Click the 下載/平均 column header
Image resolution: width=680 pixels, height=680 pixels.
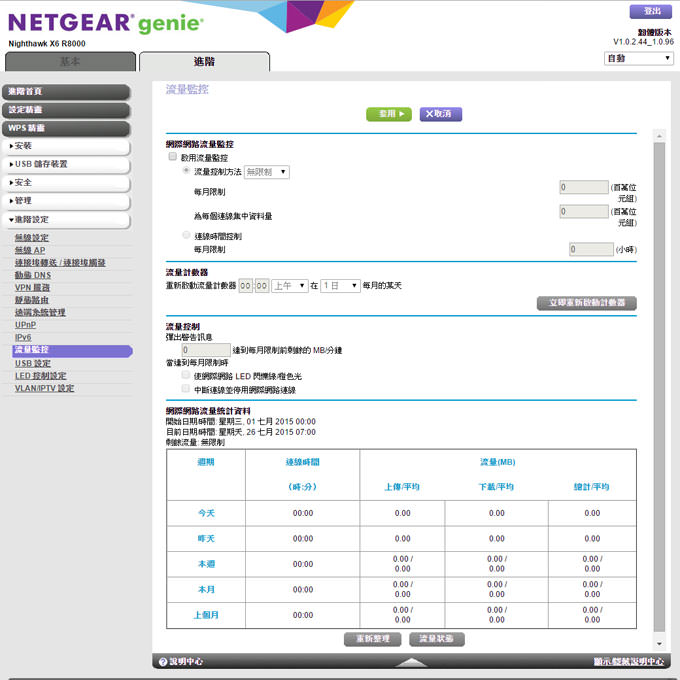tap(496, 487)
